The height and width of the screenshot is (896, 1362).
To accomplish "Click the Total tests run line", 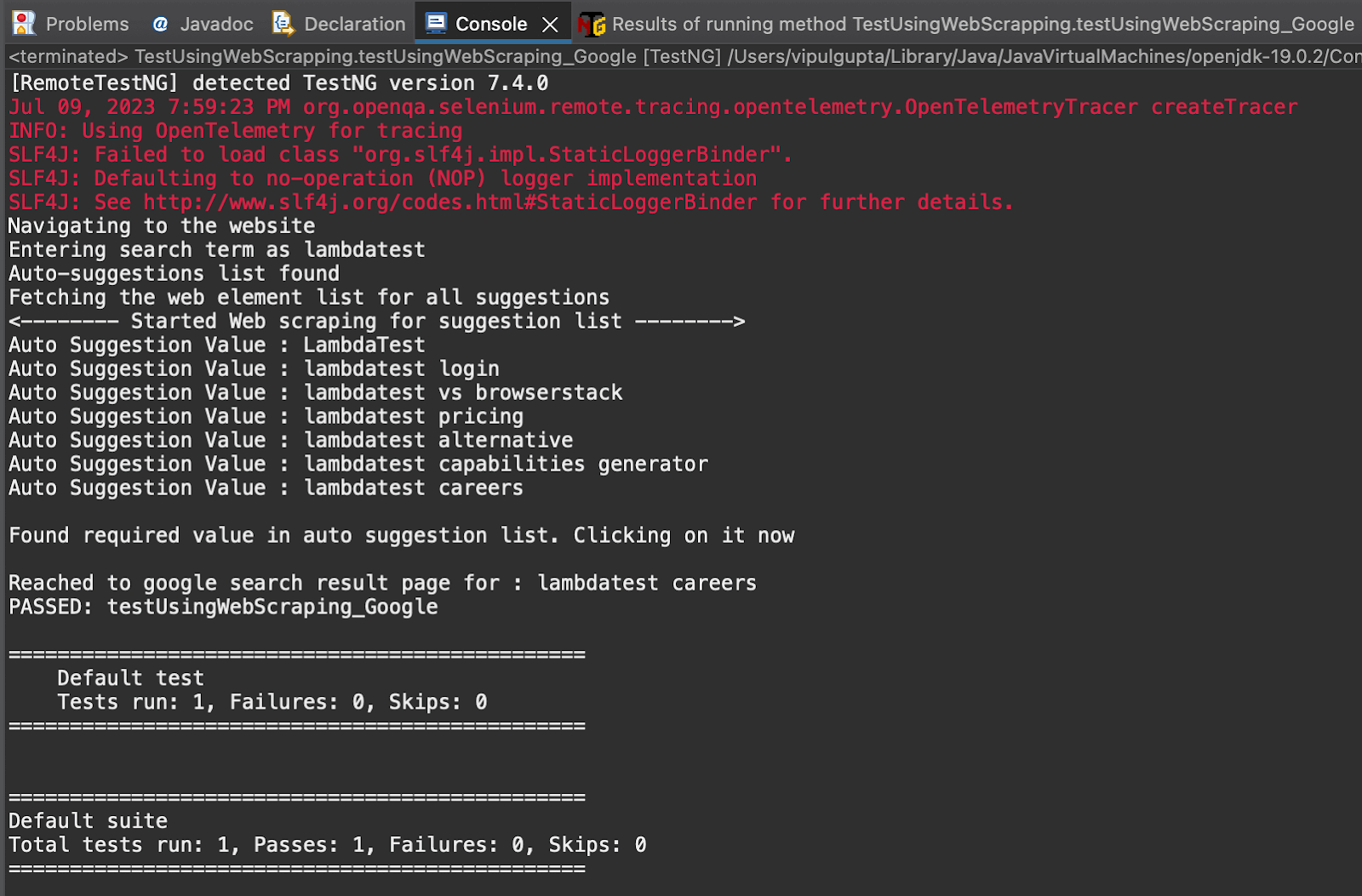I will [326, 844].
